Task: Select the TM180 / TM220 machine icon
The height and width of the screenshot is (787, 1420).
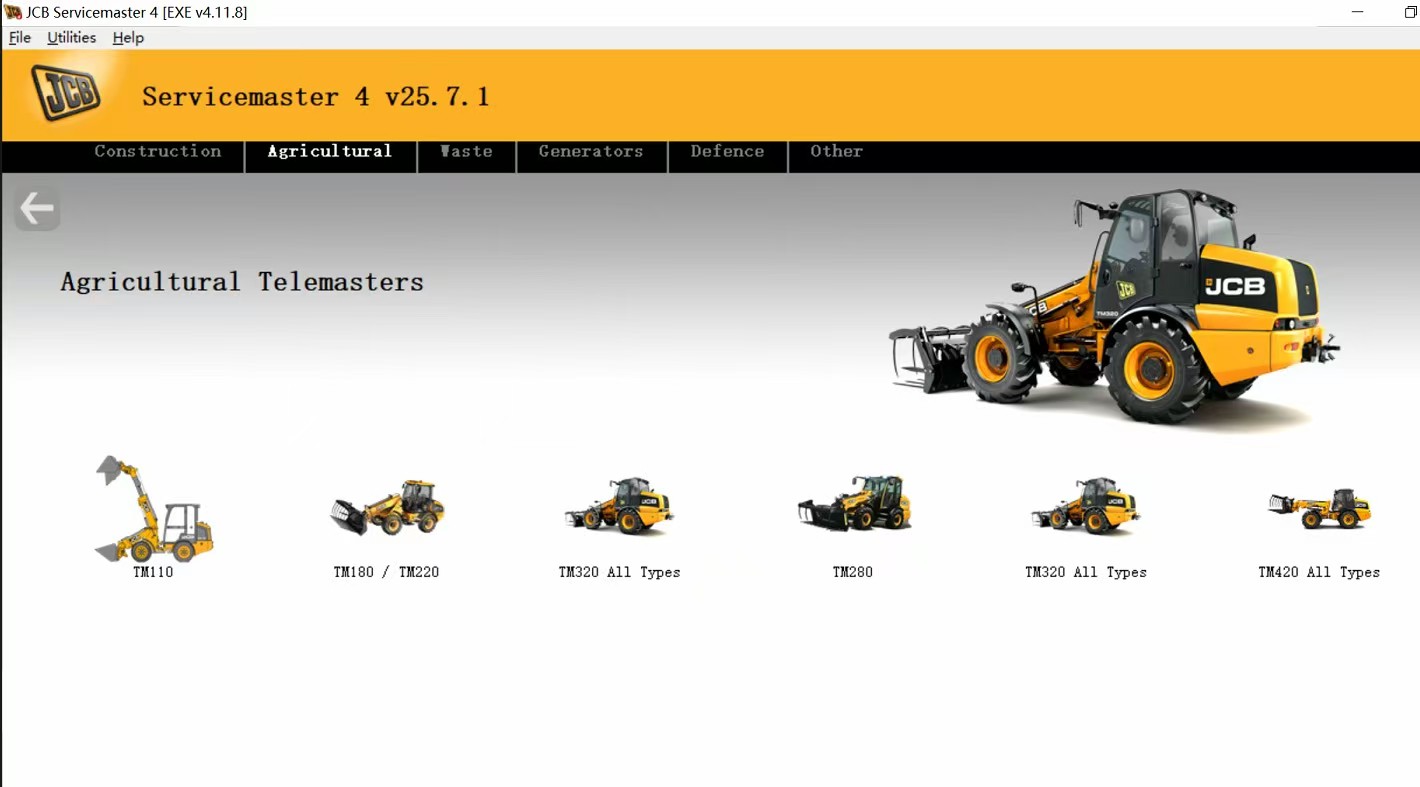Action: click(387, 508)
